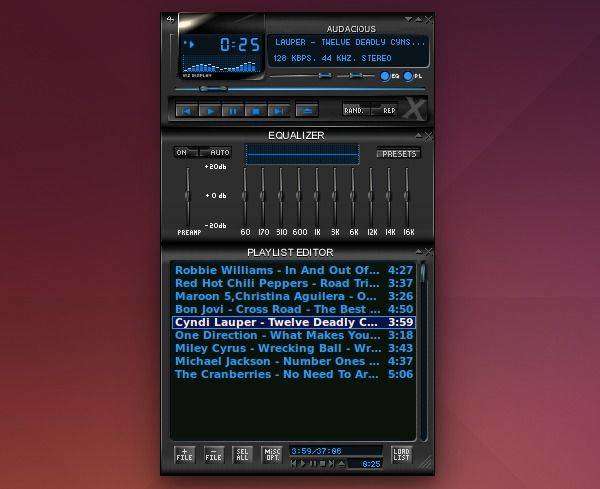Open the Audacious main menu icon
Viewport: 600px width, 489px height.
coord(170,19)
